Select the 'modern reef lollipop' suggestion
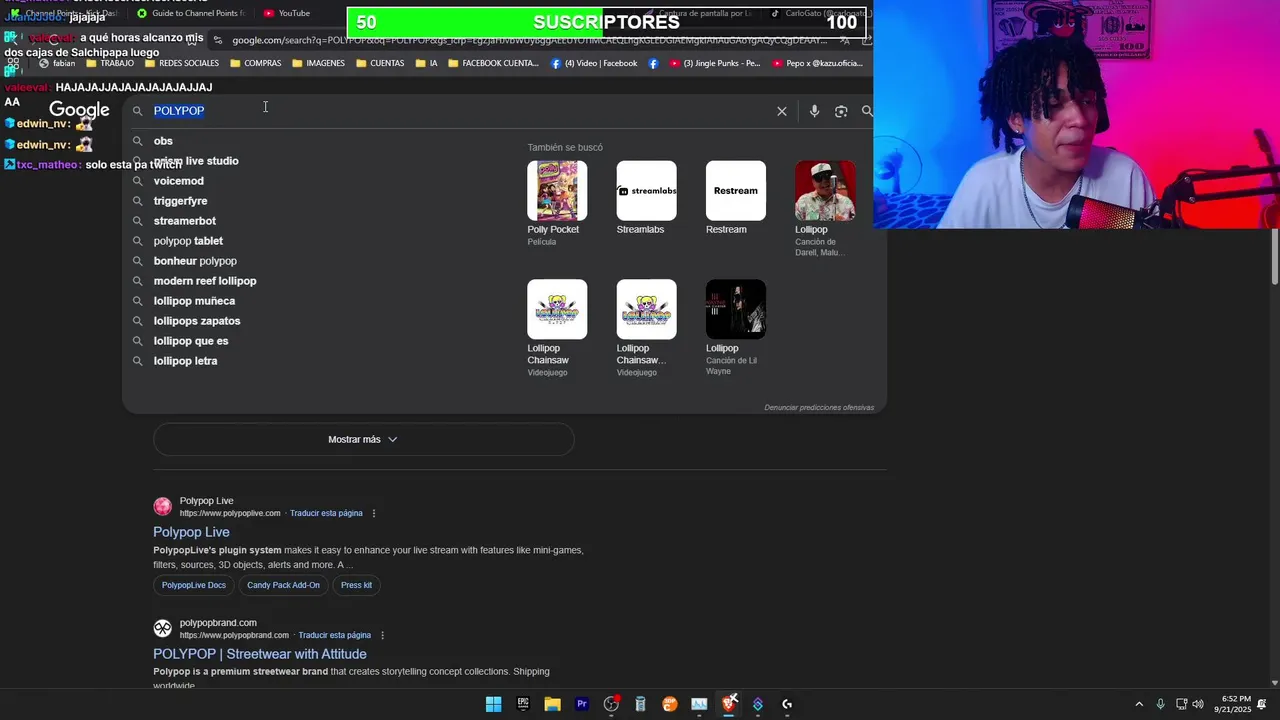This screenshot has width=1280, height=720. point(205,281)
